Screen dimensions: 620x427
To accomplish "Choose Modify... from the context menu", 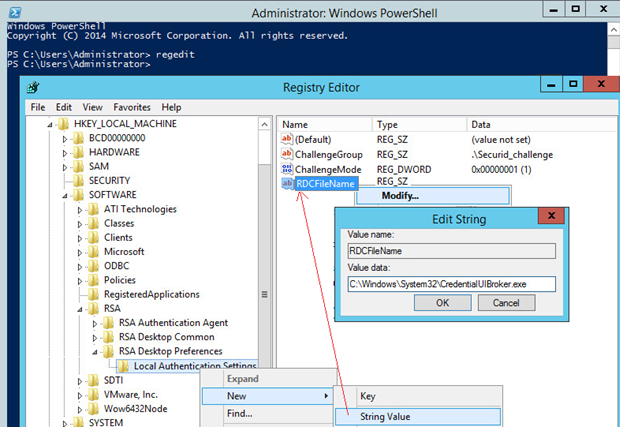I will click(400, 195).
